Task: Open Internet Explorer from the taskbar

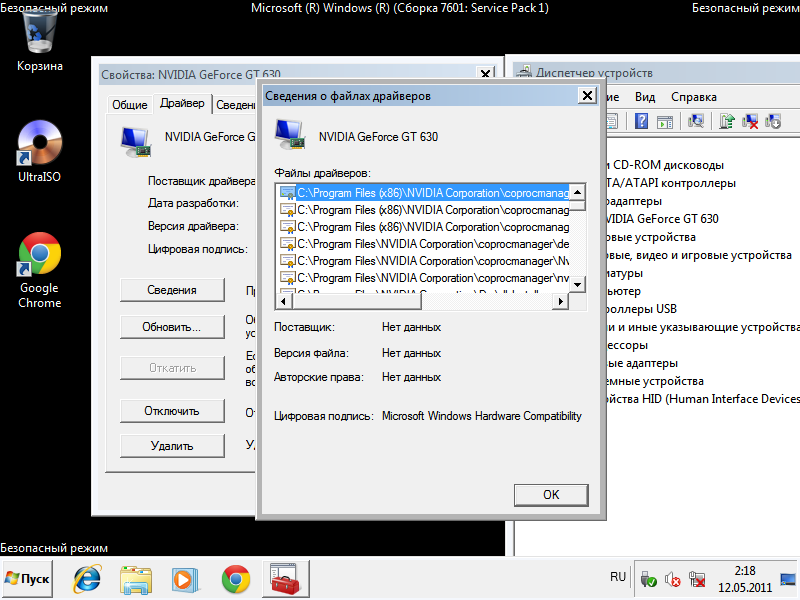Action: pyautogui.click(x=87, y=579)
